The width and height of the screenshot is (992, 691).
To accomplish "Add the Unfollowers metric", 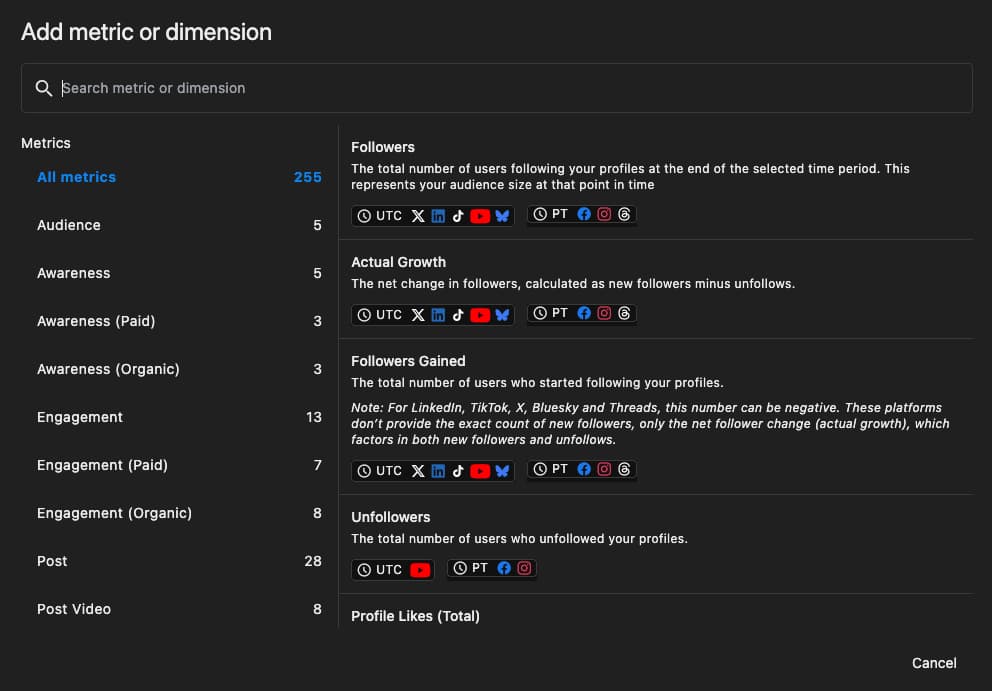I will click(x=390, y=517).
